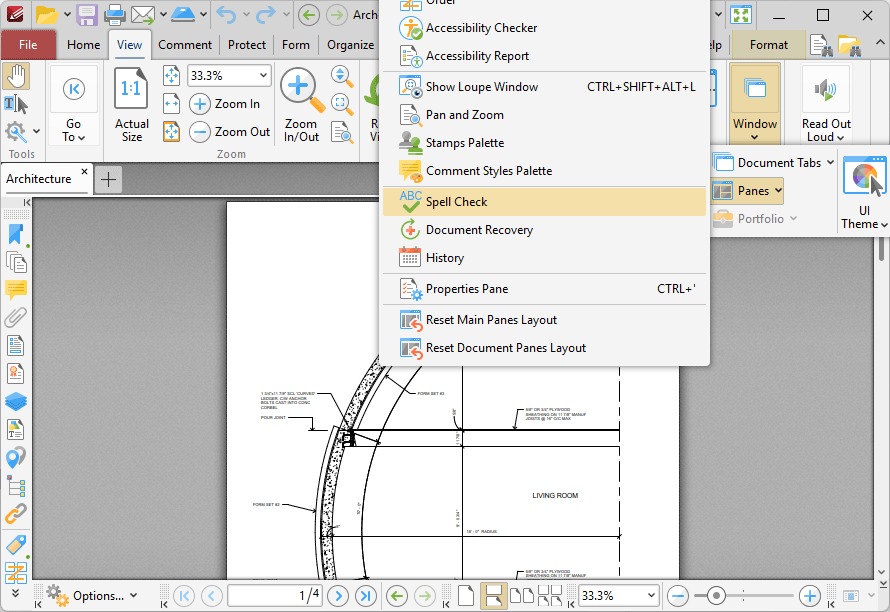The height and width of the screenshot is (612, 890).
Task: Go to next page arrow
Action: tap(338, 596)
